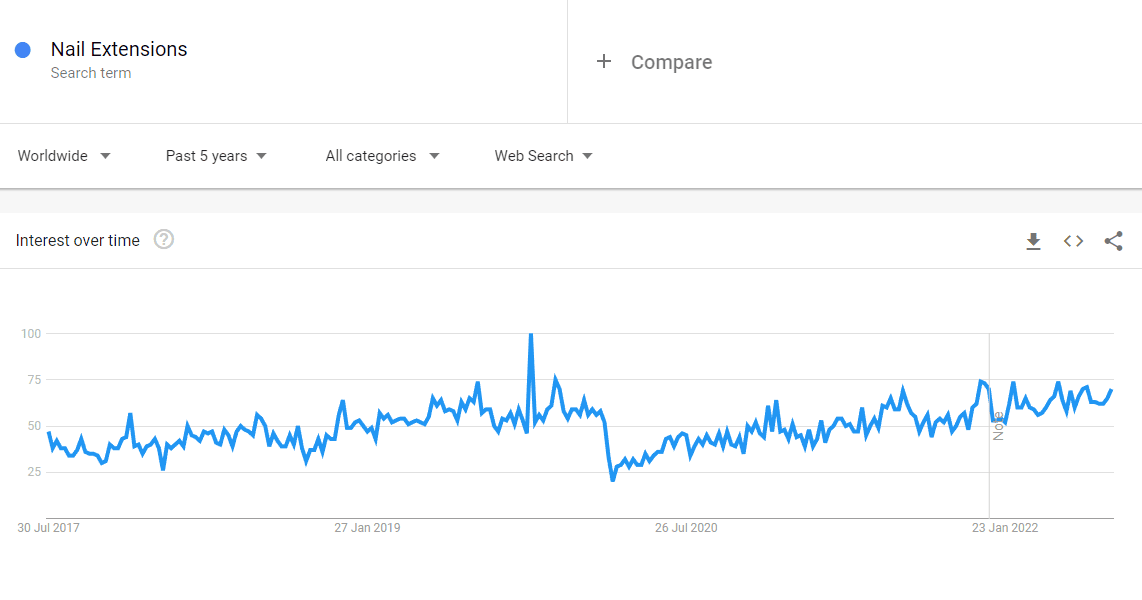Open the All categories dropdown
Viewport: 1142px width, 600px height.
tap(382, 156)
